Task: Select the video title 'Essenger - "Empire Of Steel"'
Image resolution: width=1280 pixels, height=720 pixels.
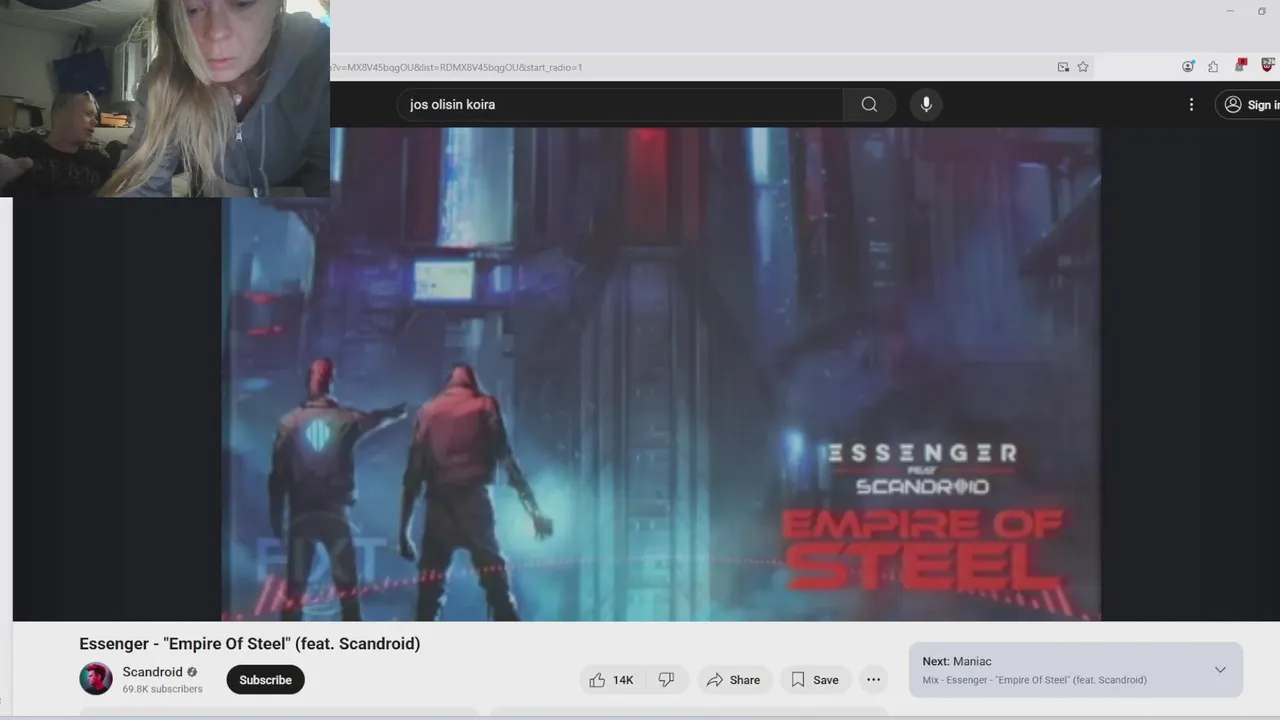Action: 250,644
